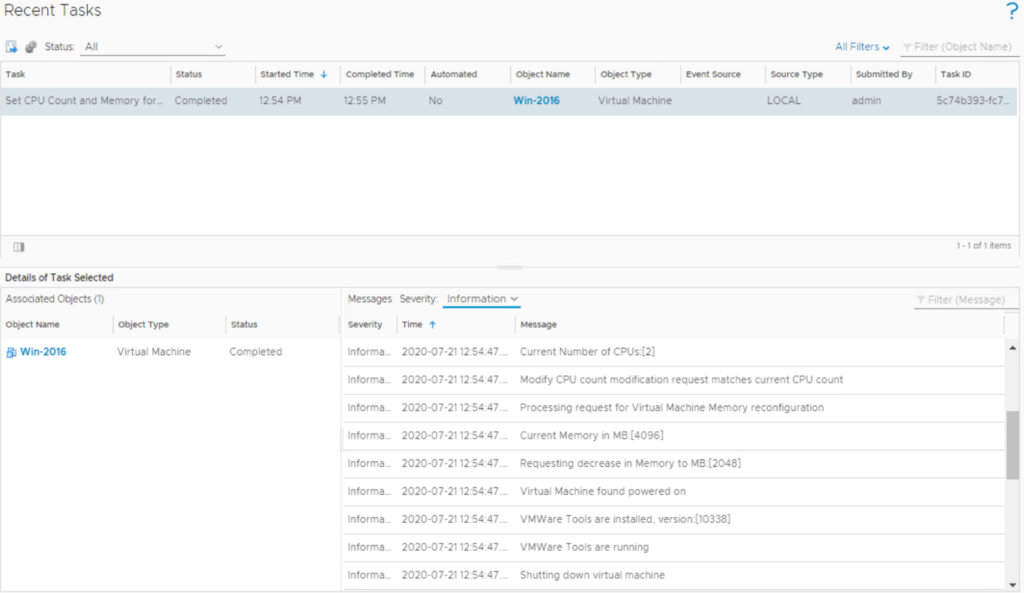Open Win-2016 link in Associated Objects
The height and width of the screenshot is (593, 1024).
(x=43, y=352)
